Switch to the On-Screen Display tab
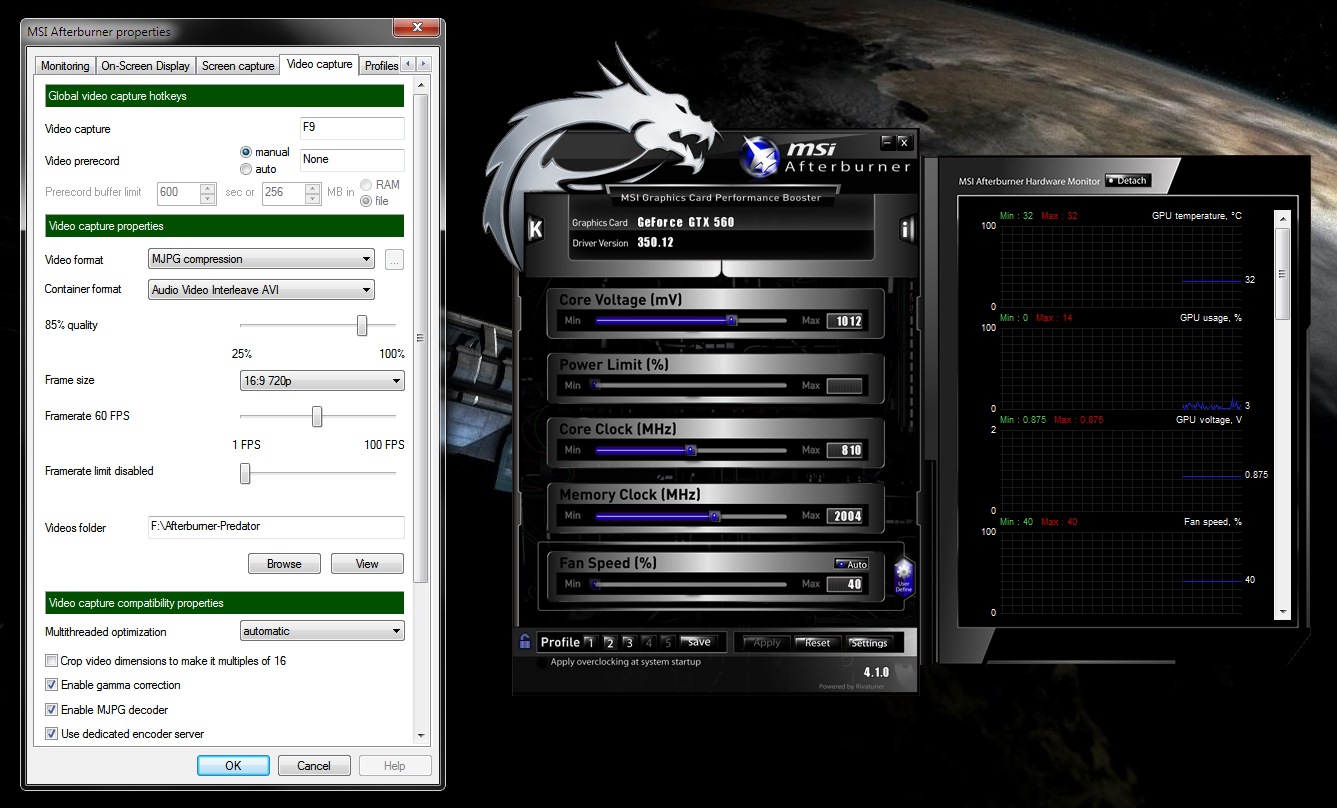 point(146,66)
